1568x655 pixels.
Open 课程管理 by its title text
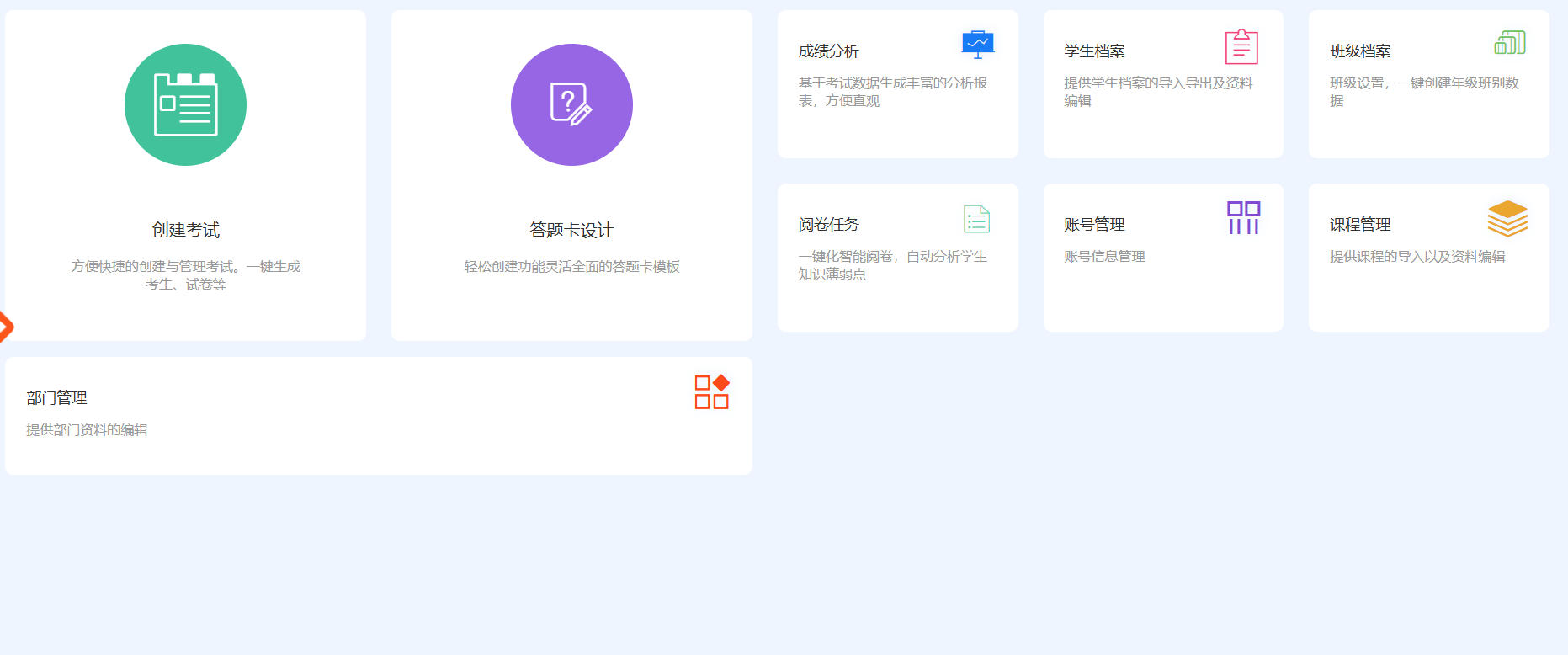click(x=1360, y=225)
